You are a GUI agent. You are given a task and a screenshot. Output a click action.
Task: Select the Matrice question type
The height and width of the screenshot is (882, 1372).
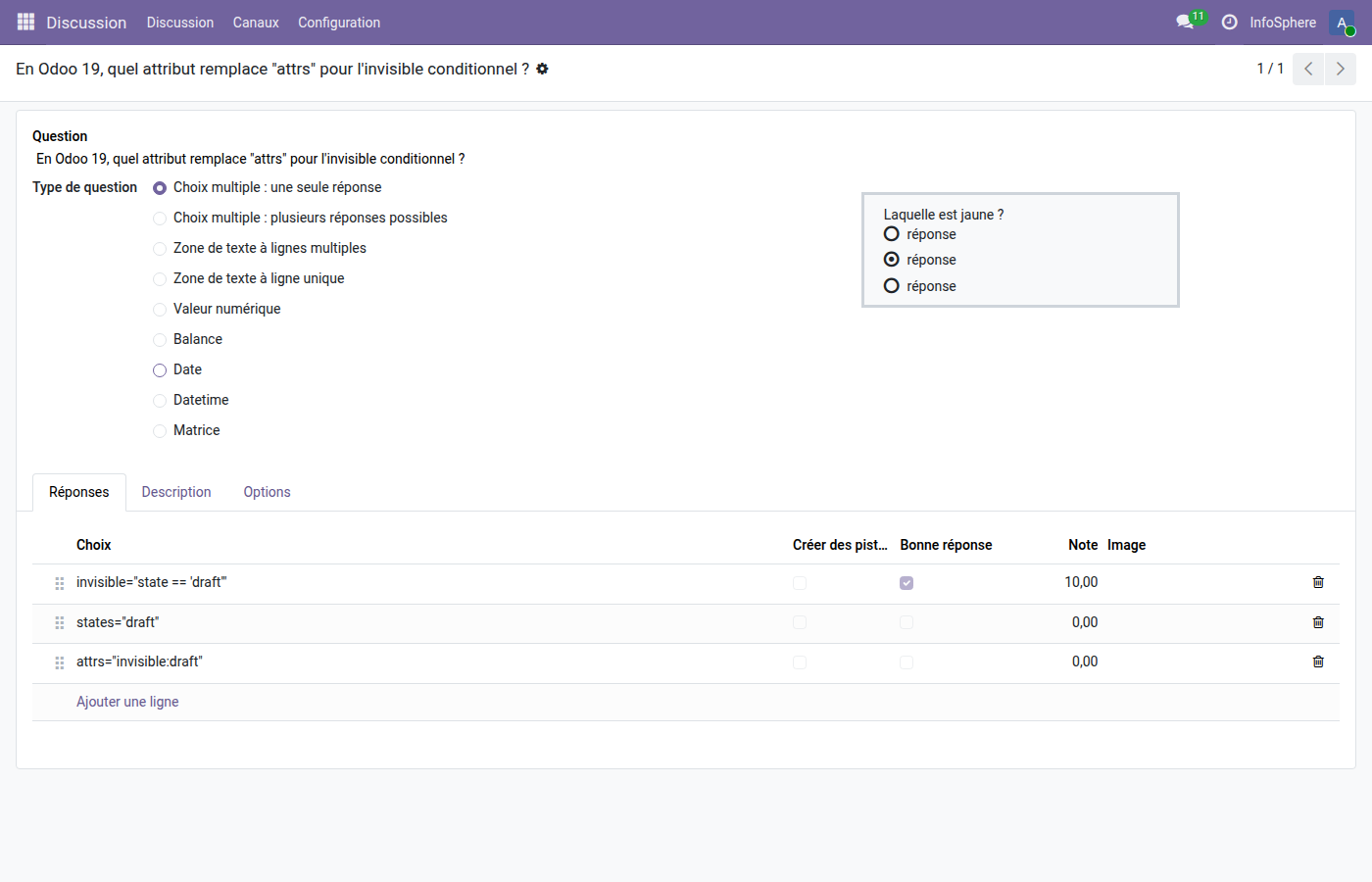[x=160, y=431]
